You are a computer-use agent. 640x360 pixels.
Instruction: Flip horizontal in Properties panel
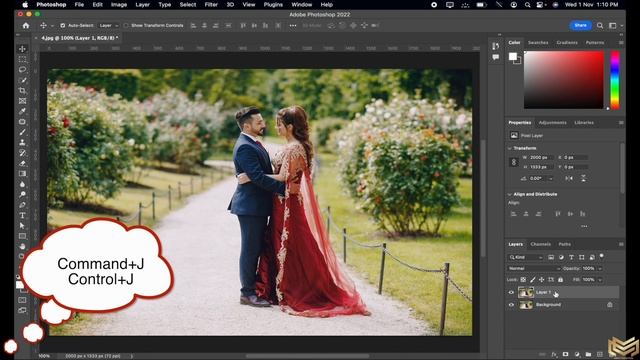569,178
